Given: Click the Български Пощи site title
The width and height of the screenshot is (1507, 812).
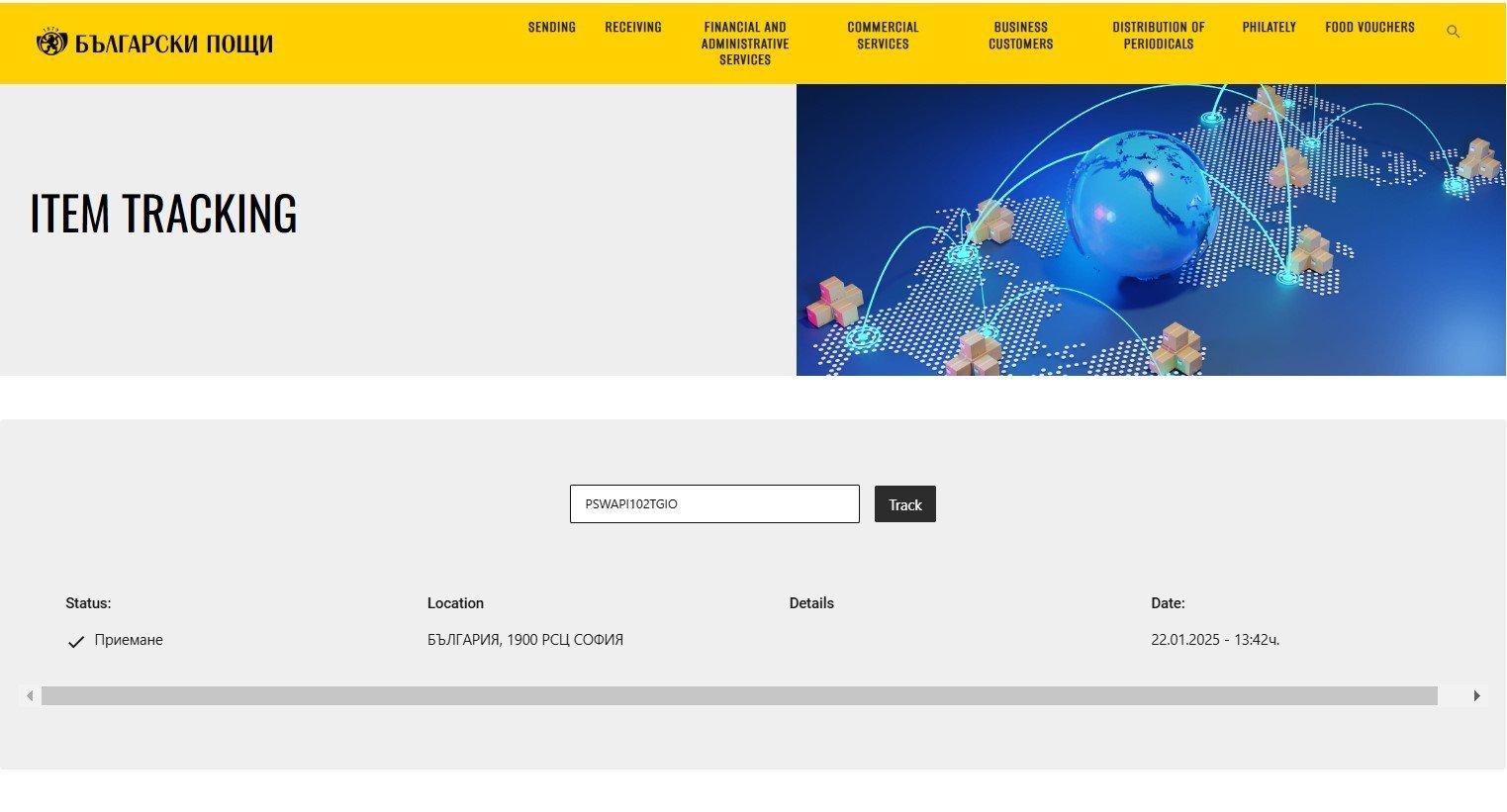Looking at the screenshot, I should click(x=174, y=44).
